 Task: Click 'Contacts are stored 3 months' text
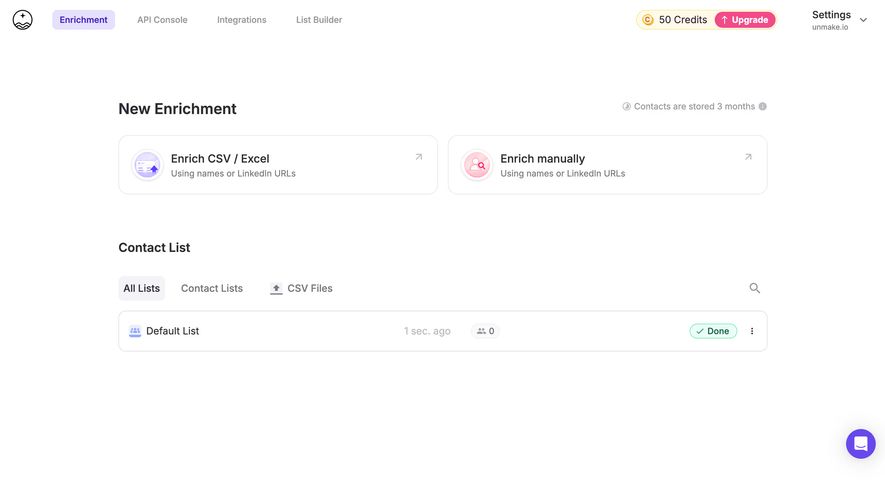694,106
